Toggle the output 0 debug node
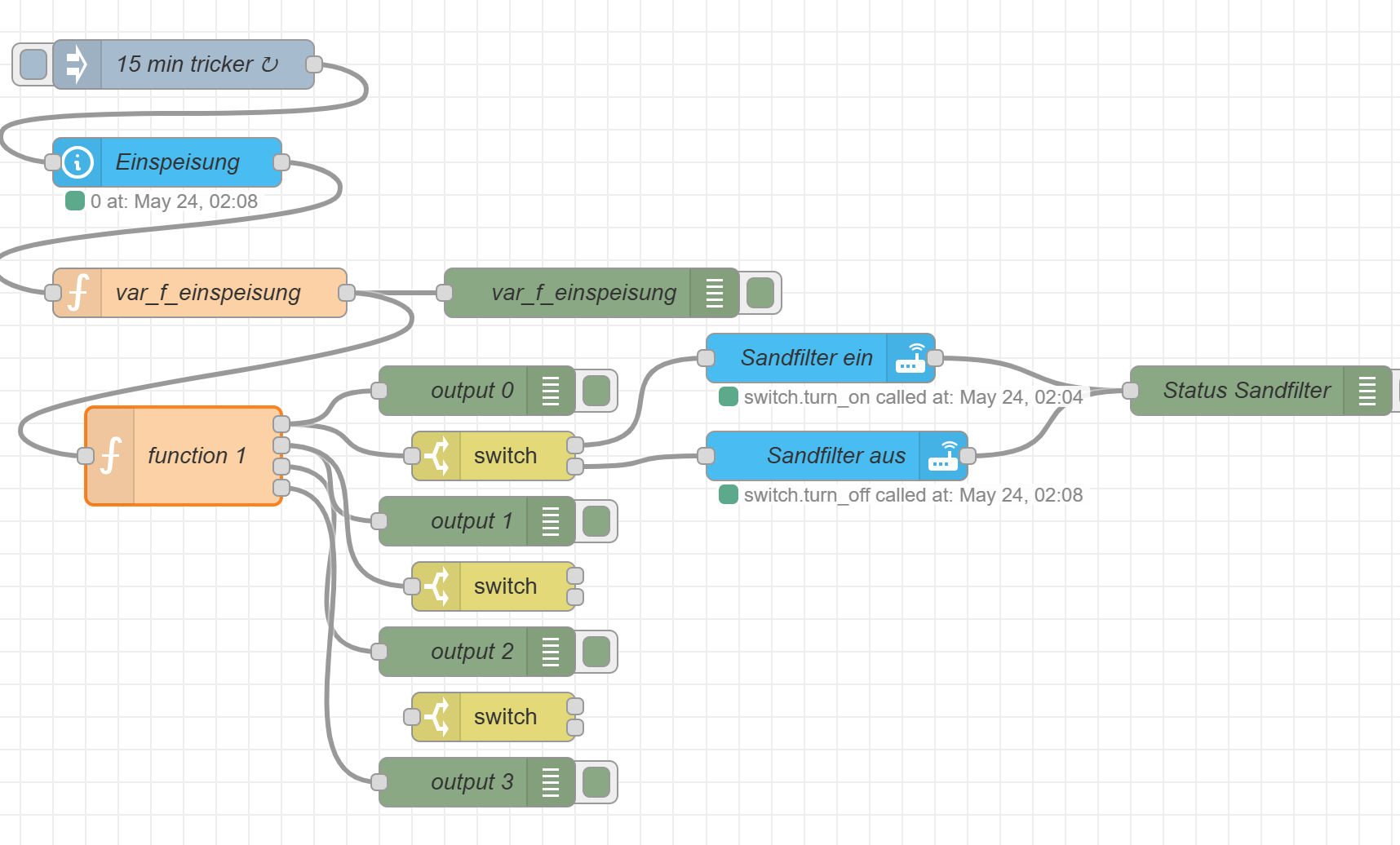The height and width of the screenshot is (845, 1400). tap(596, 391)
